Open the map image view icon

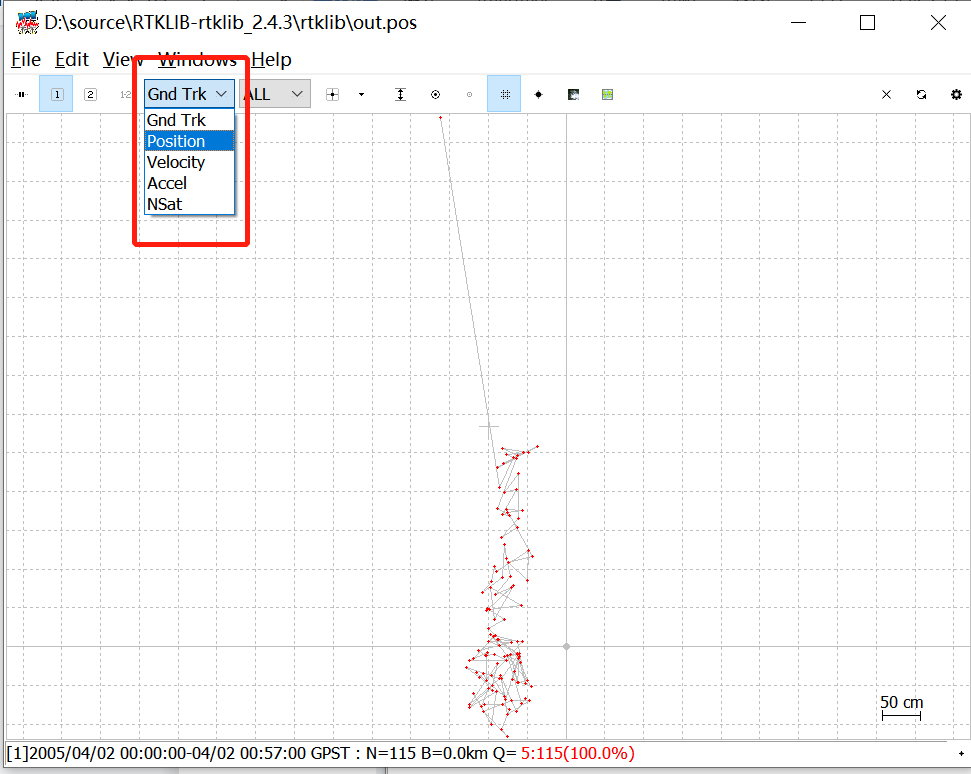[573, 95]
